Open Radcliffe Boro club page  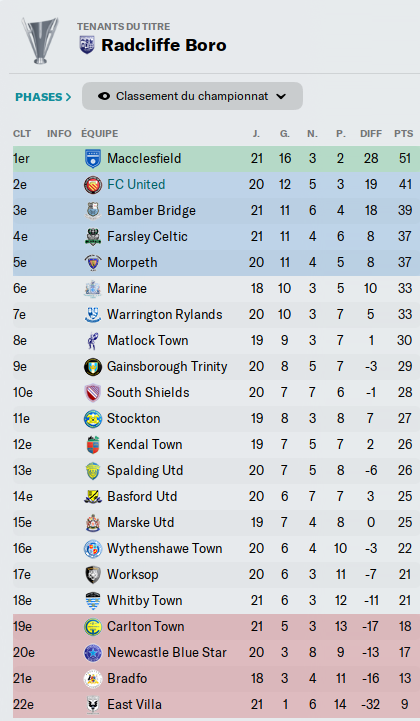click(x=164, y=45)
